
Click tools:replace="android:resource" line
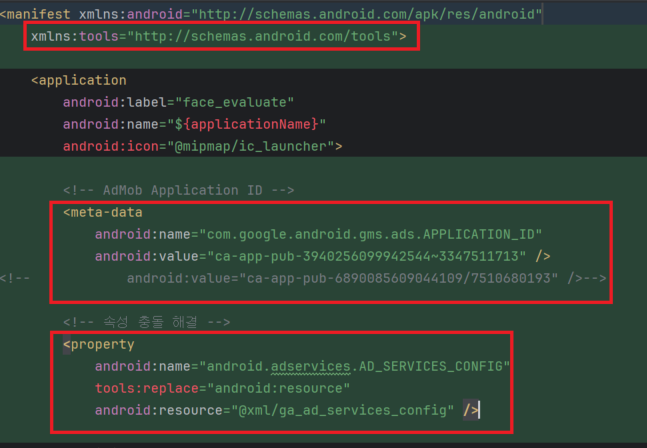click(x=222, y=388)
